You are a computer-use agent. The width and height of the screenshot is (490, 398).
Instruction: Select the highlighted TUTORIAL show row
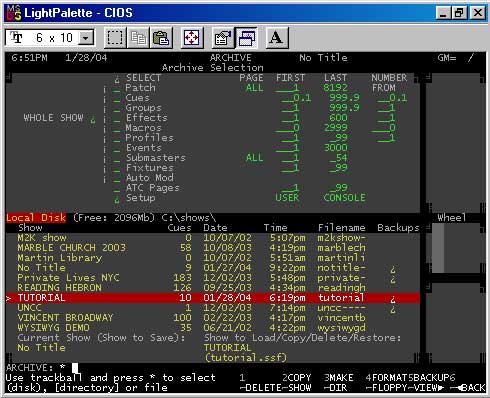(x=212, y=298)
